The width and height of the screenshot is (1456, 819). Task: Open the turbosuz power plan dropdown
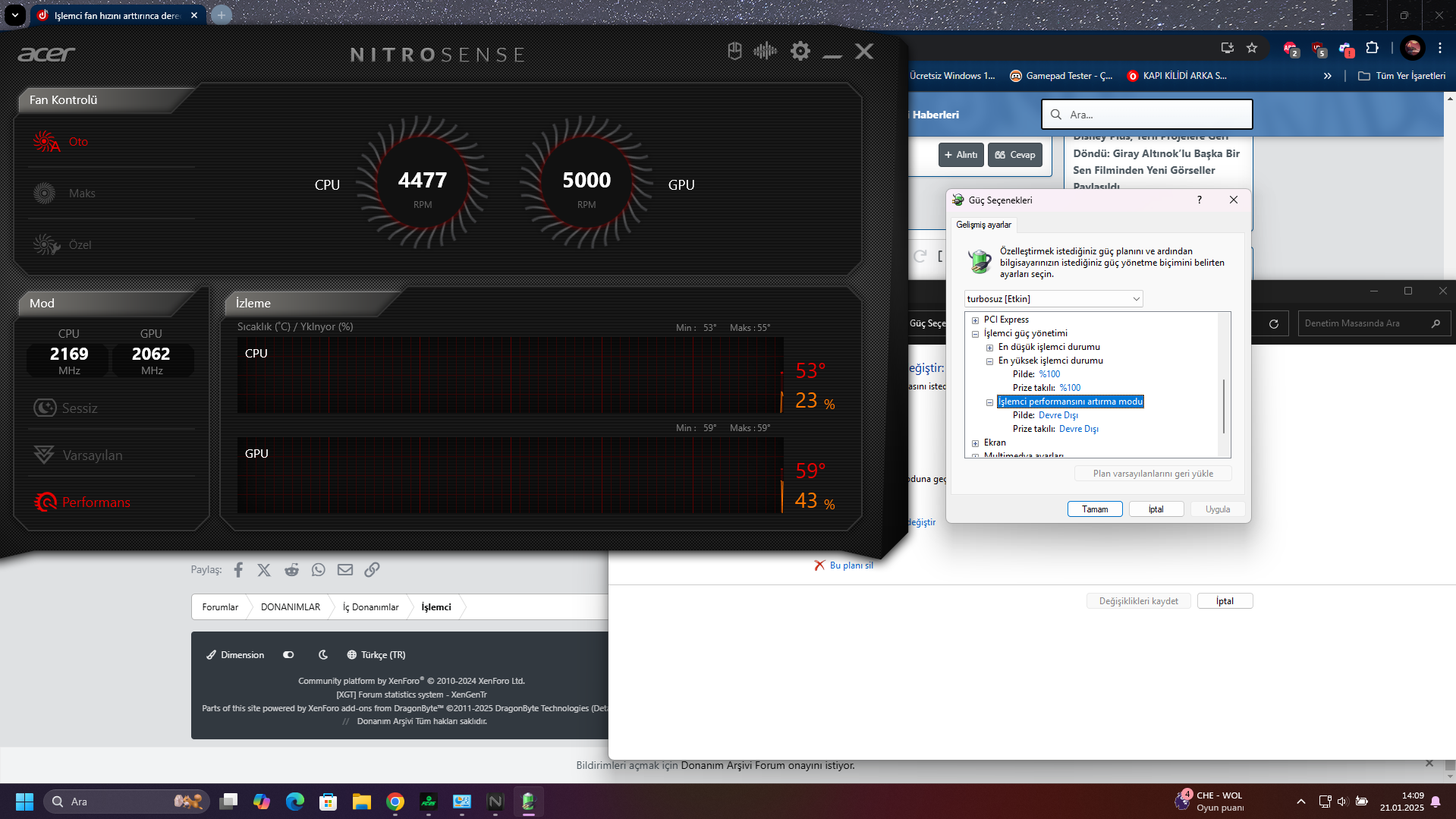(1053, 299)
